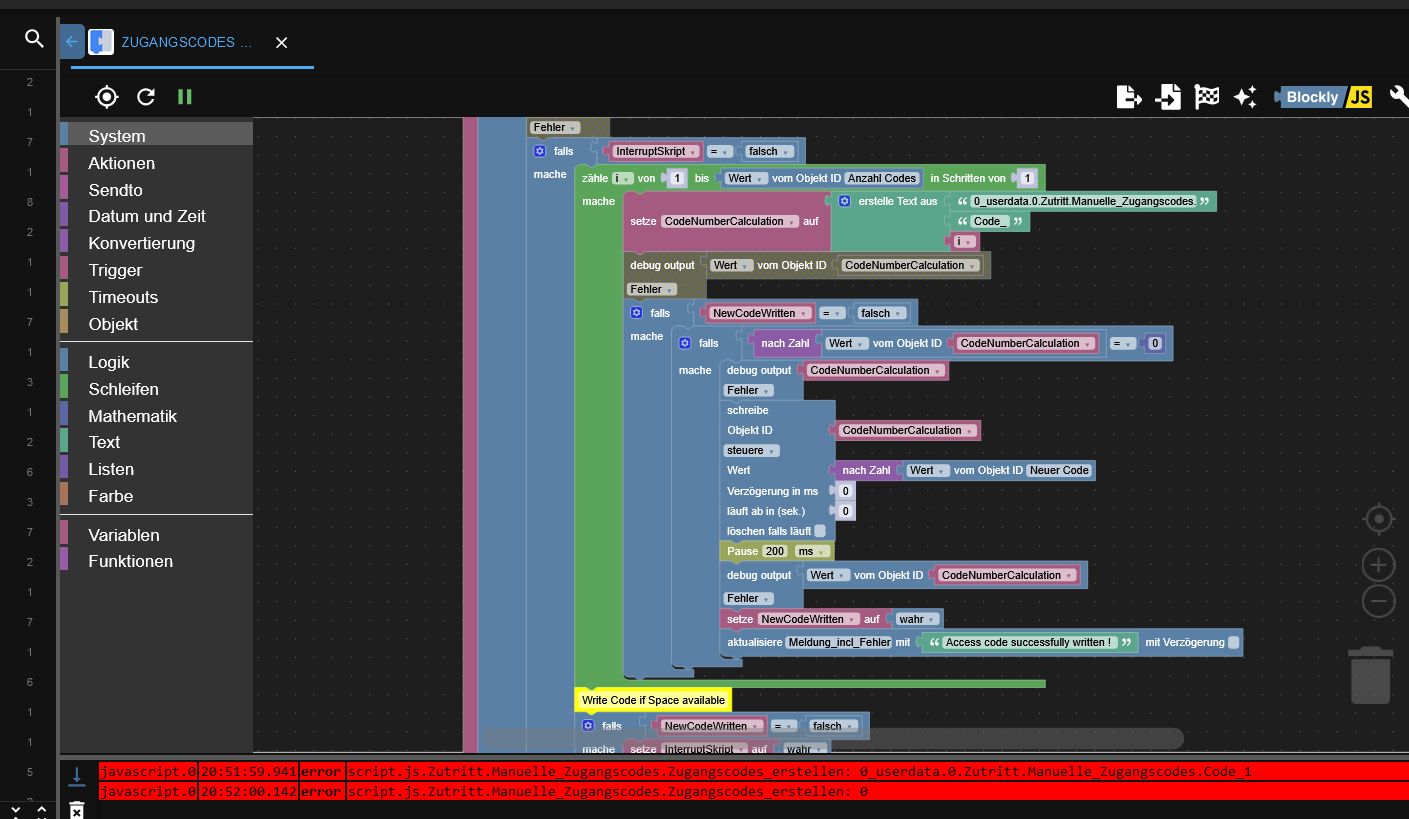Restart the script with reload icon
1409x819 pixels.
click(x=146, y=96)
